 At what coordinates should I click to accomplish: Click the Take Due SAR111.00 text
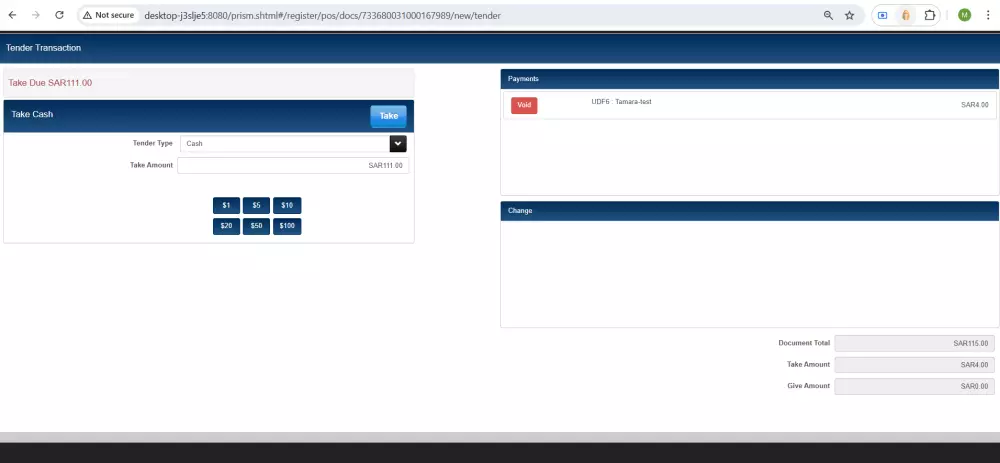(50, 83)
